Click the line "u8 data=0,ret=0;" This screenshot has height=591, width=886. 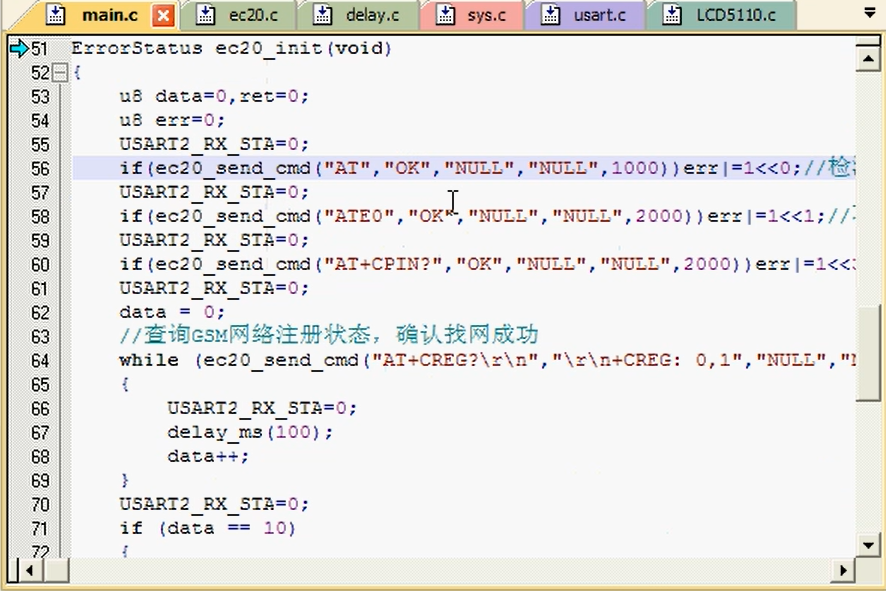point(214,97)
